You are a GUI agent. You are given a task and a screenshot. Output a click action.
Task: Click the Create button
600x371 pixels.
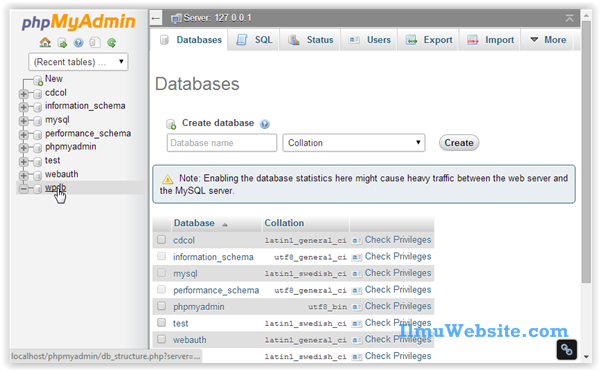[458, 143]
